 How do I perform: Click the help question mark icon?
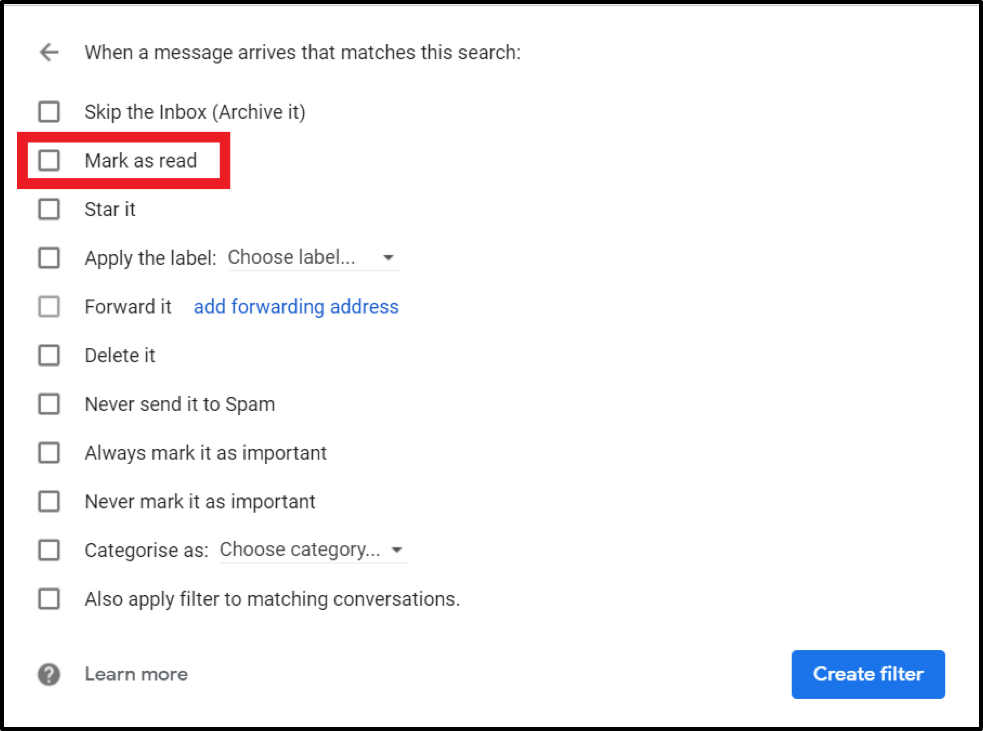[x=49, y=674]
